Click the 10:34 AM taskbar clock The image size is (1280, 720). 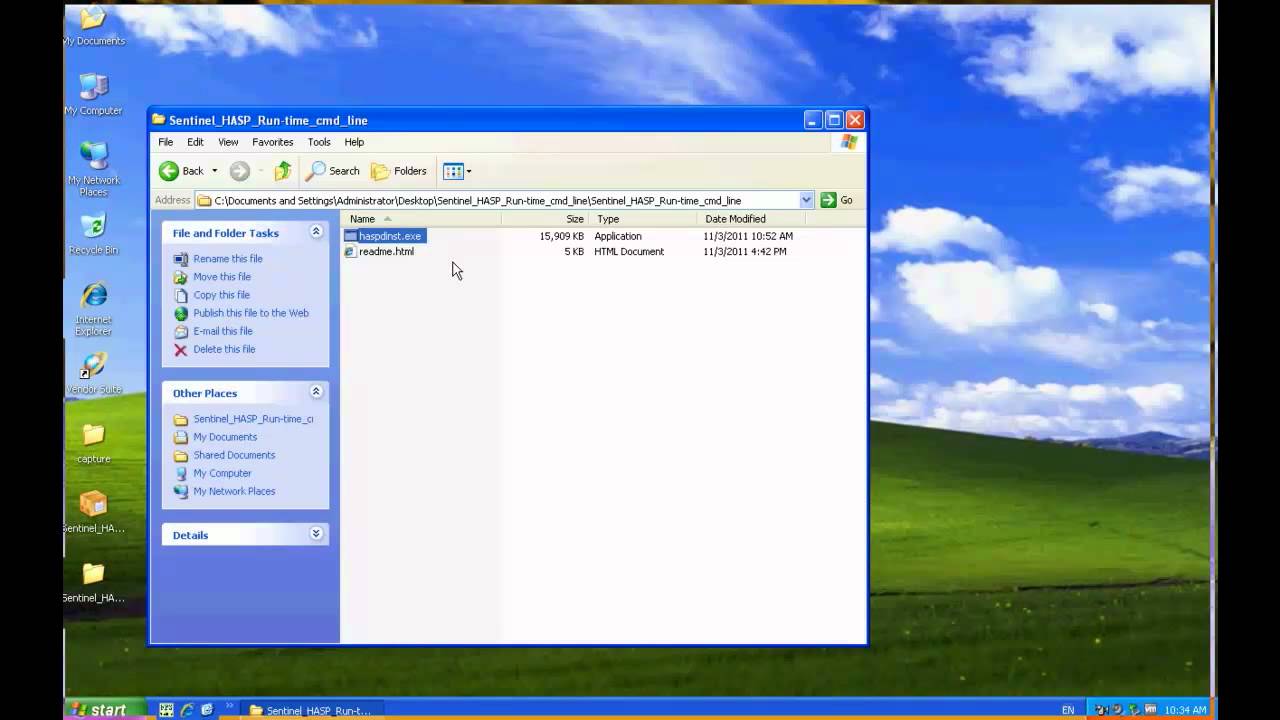click(1186, 710)
